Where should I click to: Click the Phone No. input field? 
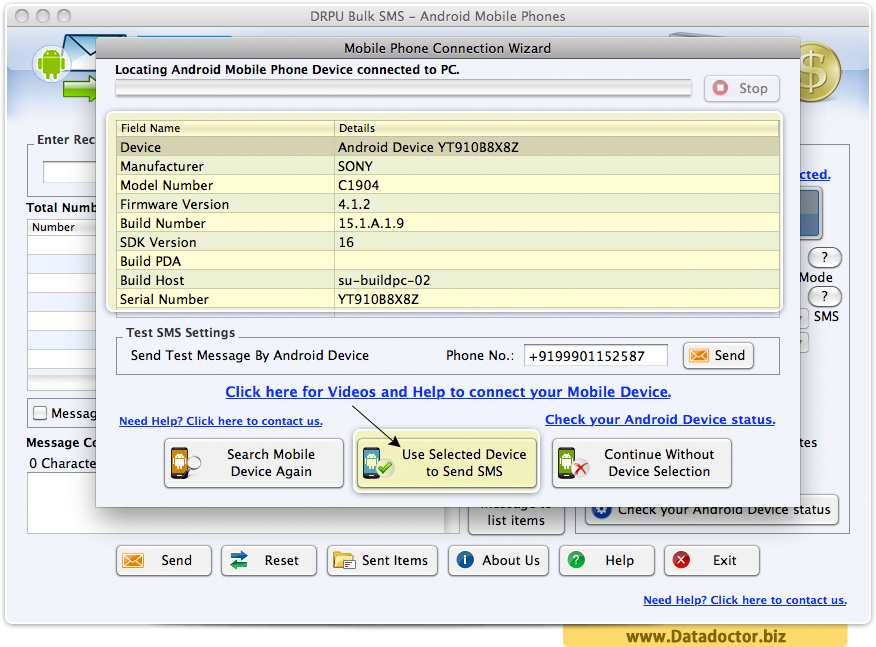coord(596,355)
